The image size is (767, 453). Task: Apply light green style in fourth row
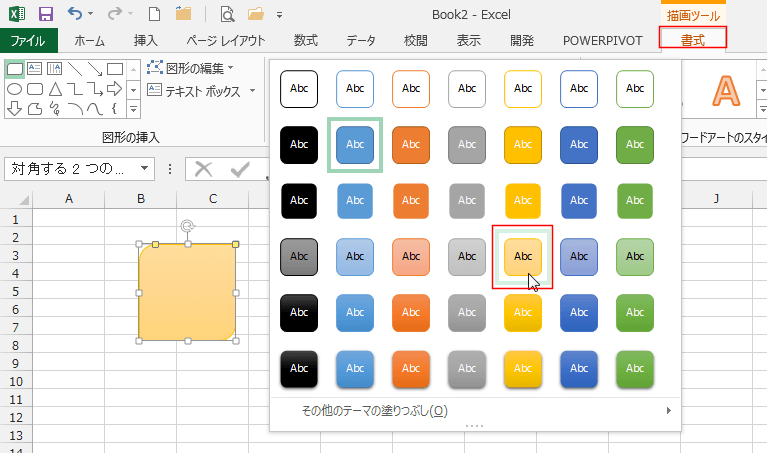click(x=635, y=257)
